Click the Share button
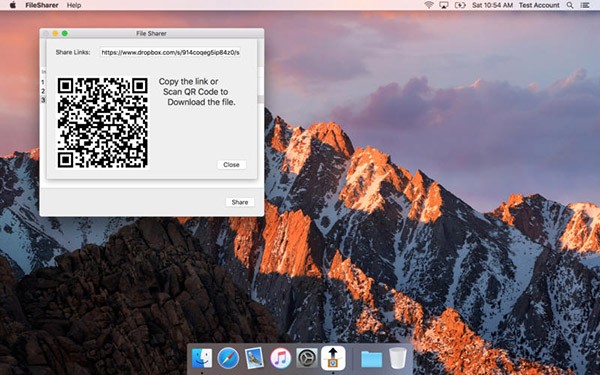Screen dimensions: 600x375 240,202
